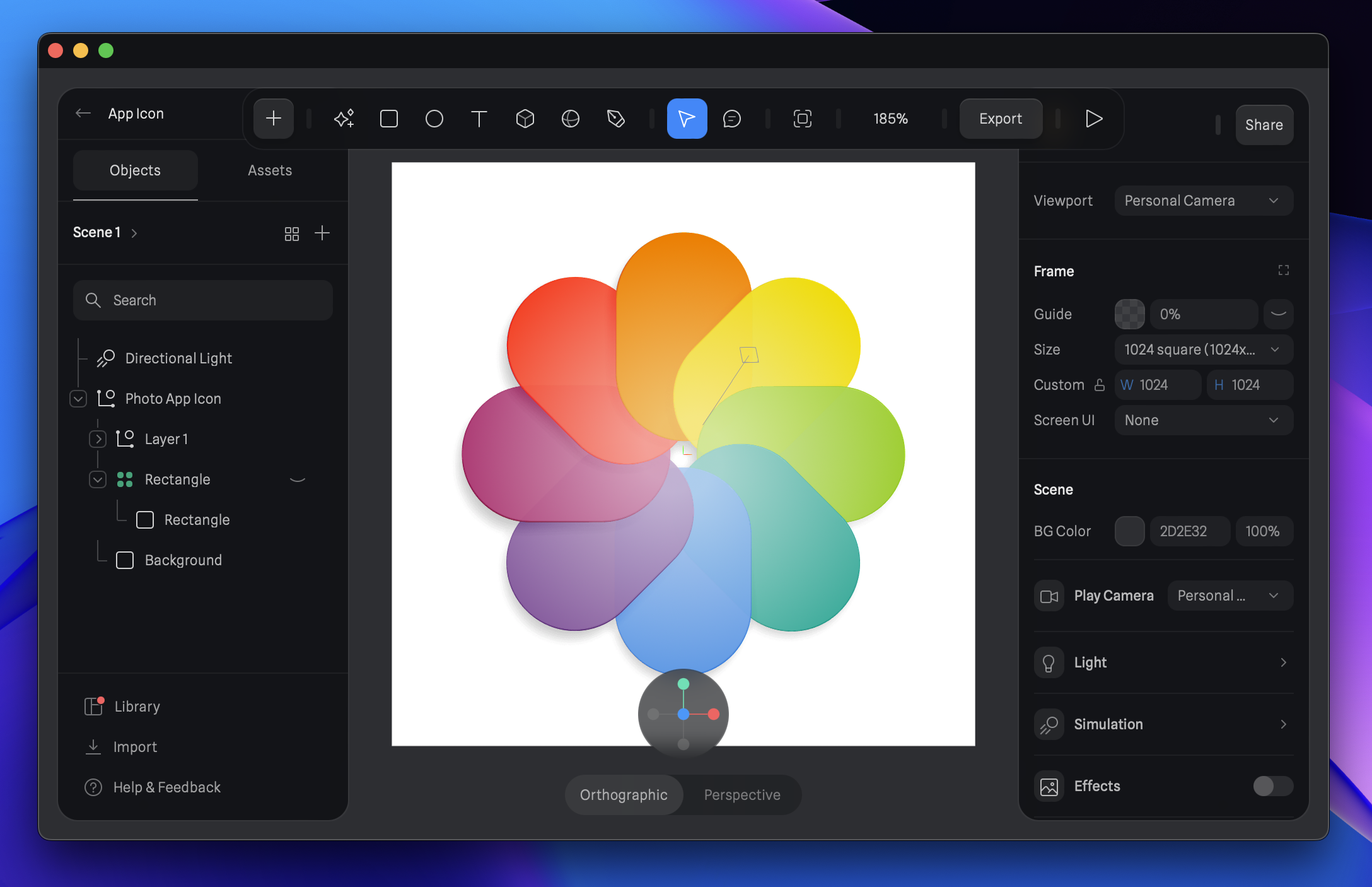Open Help & Feedback

pos(166,787)
